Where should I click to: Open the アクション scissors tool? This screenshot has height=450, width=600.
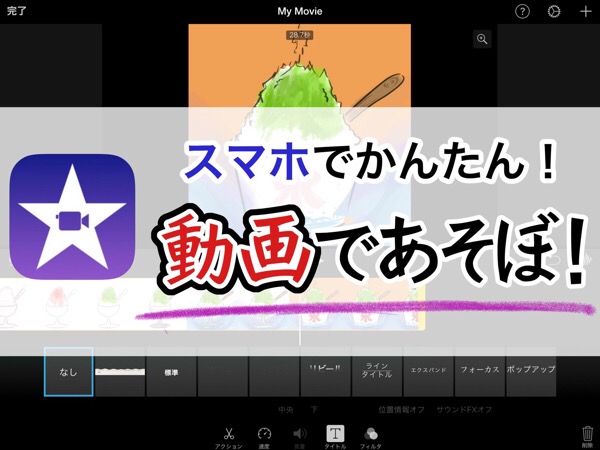point(229,438)
